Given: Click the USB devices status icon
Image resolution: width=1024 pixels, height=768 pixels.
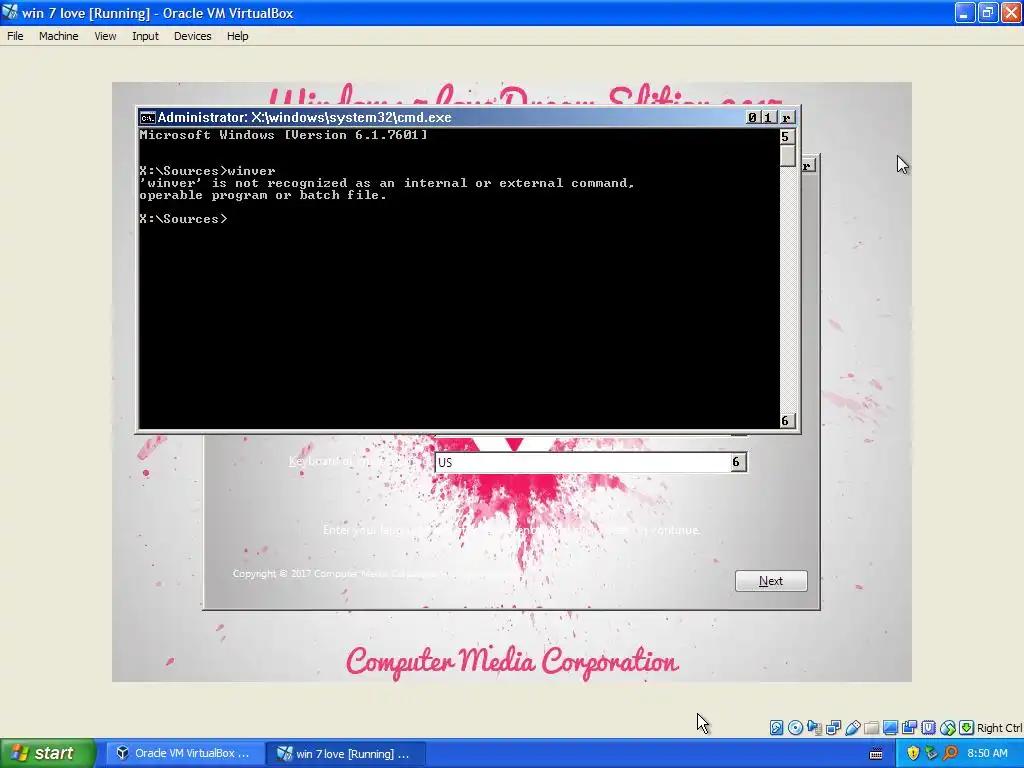Looking at the screenshot, I should [852, 728].
